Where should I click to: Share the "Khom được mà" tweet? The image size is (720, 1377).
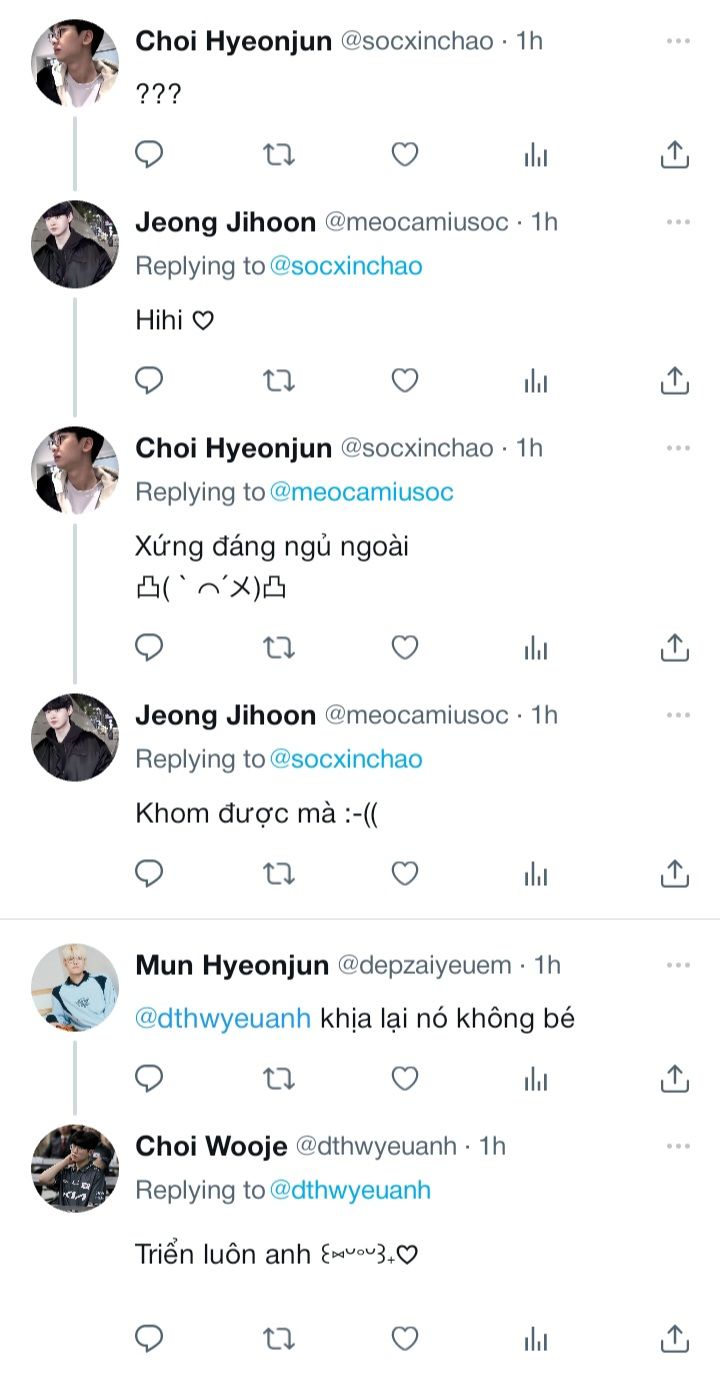coord(675,873)
